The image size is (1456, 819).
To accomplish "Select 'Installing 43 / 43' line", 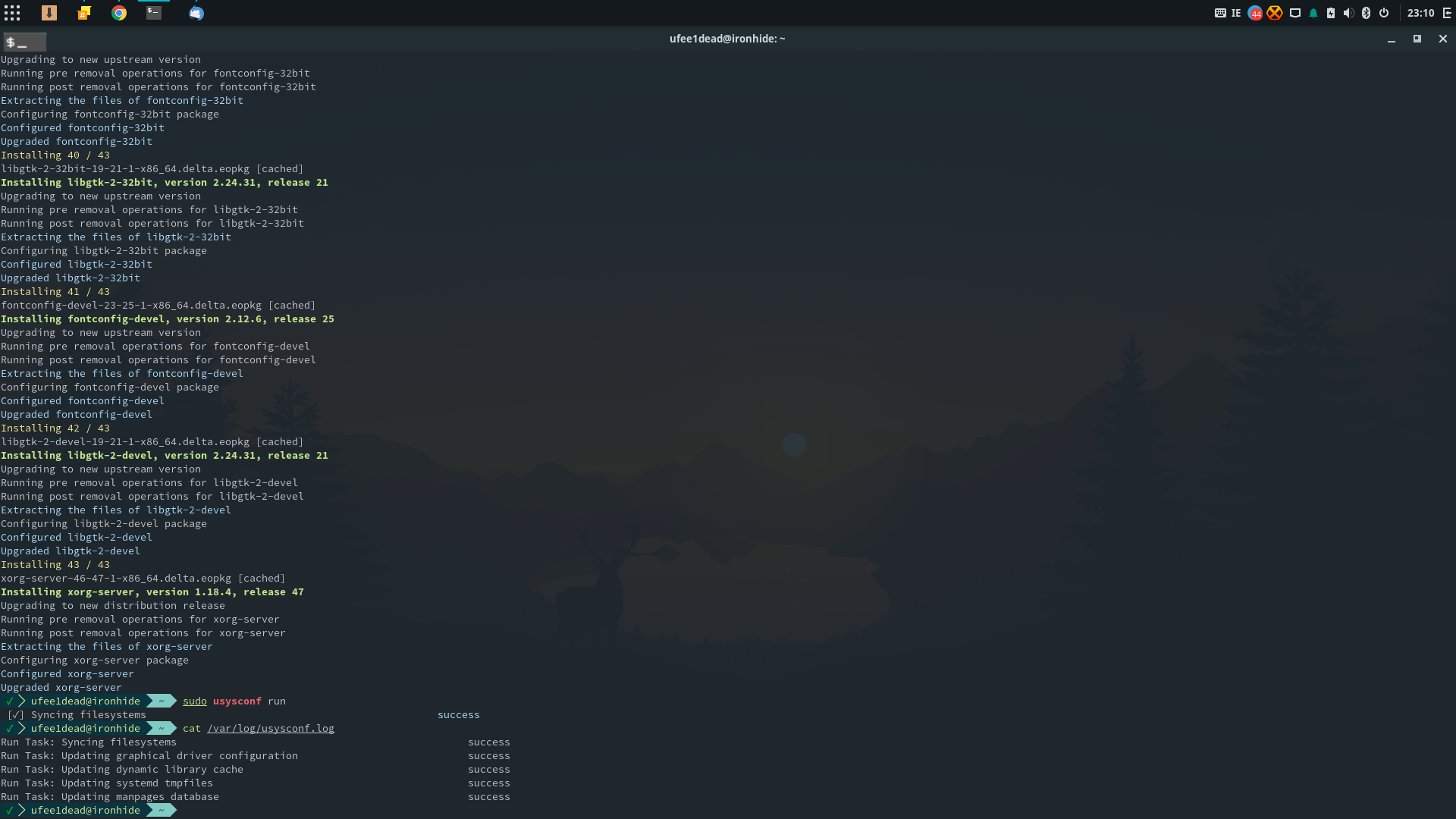I will pyautogui.click(x=55, y=565).
